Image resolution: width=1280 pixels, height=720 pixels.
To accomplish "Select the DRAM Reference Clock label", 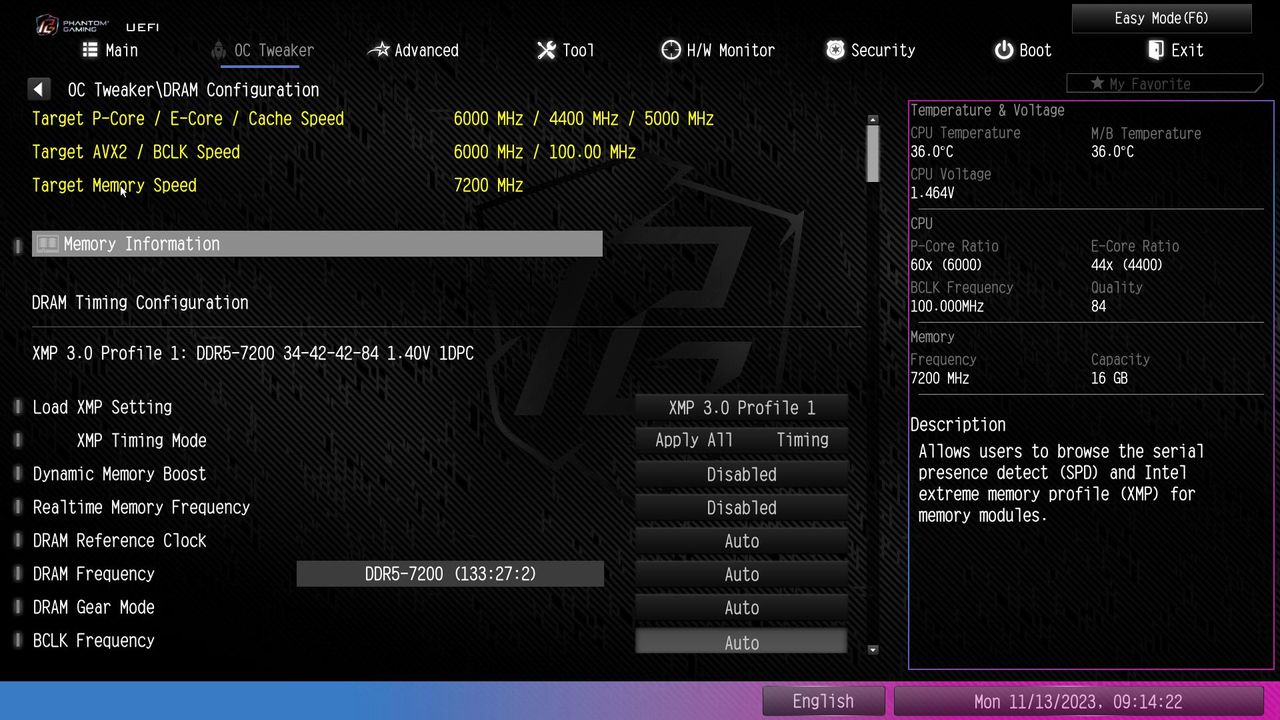I will point(119,541).
